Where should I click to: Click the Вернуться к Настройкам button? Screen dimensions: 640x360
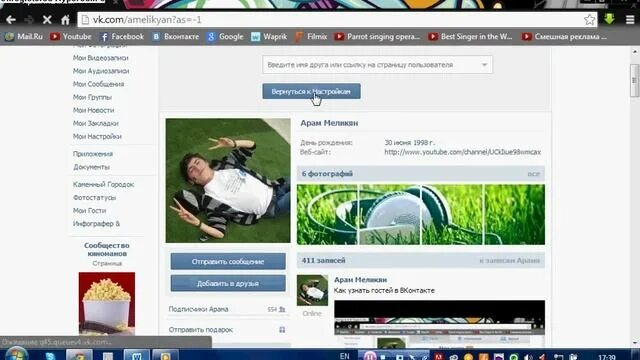pos(311,91)
